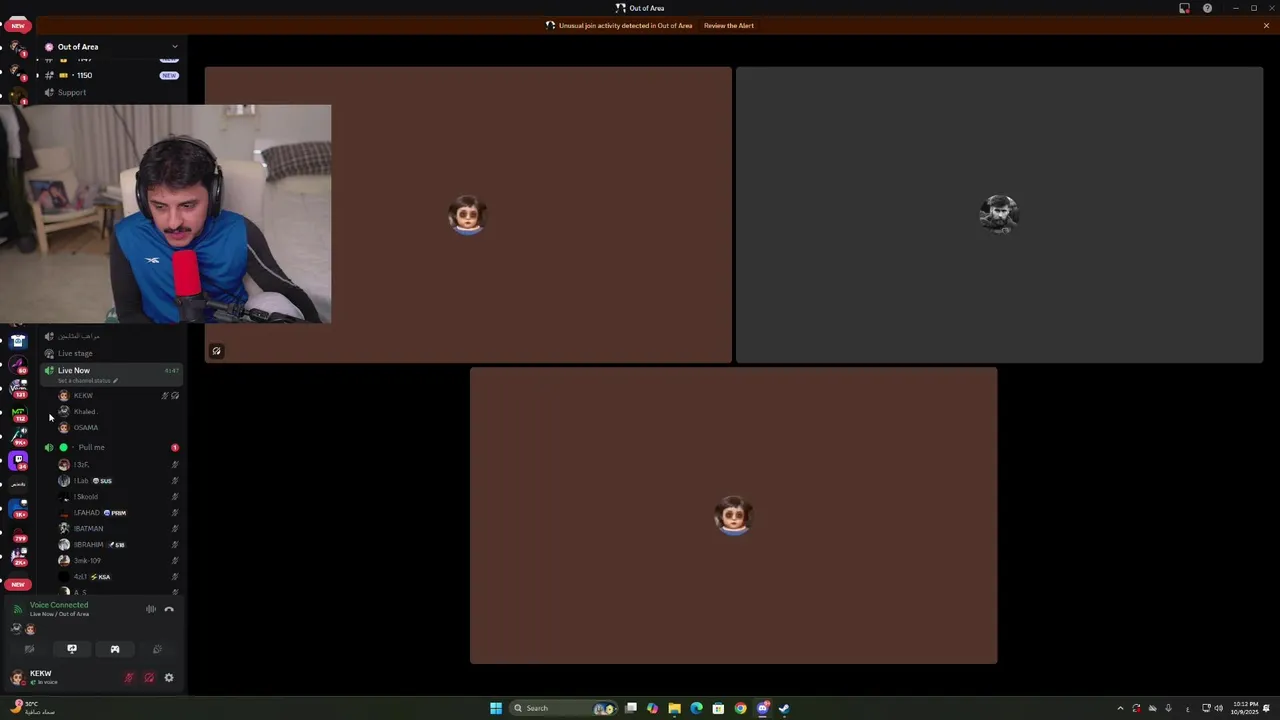Expand the Out of Area server dropdown
Viewport: 1280px width, 720px height.
175,47
